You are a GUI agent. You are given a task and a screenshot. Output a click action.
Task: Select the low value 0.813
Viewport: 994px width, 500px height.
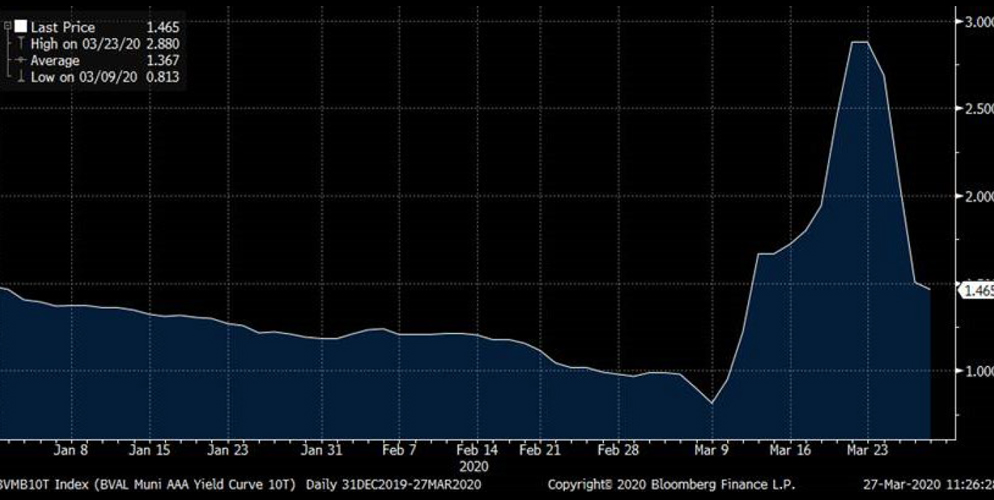pyautogui.click(x=162, y=77)
